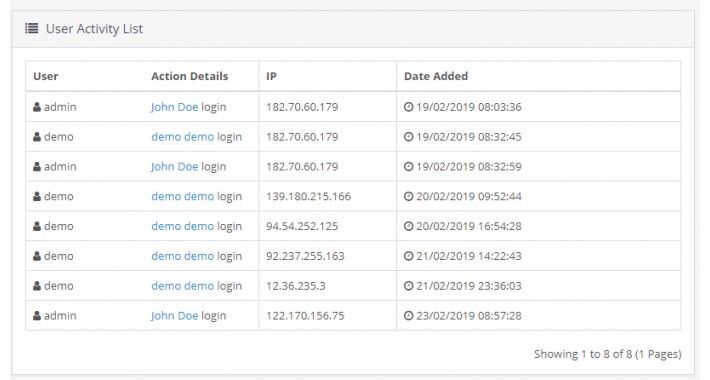
Task: Click clock icon next to 23/02/2019 08:57:28
Action: 408,316
